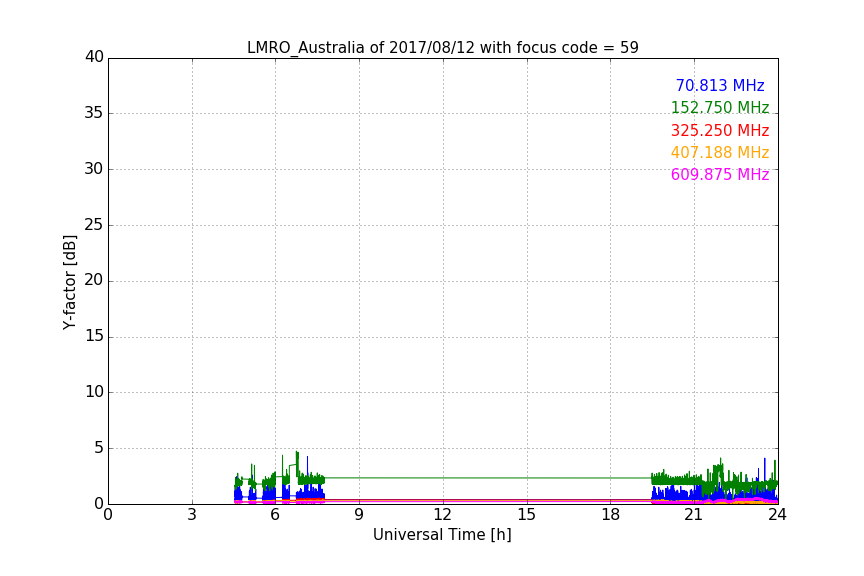Click the plot title mentioning LMRO_Australia

pos(442,47)
